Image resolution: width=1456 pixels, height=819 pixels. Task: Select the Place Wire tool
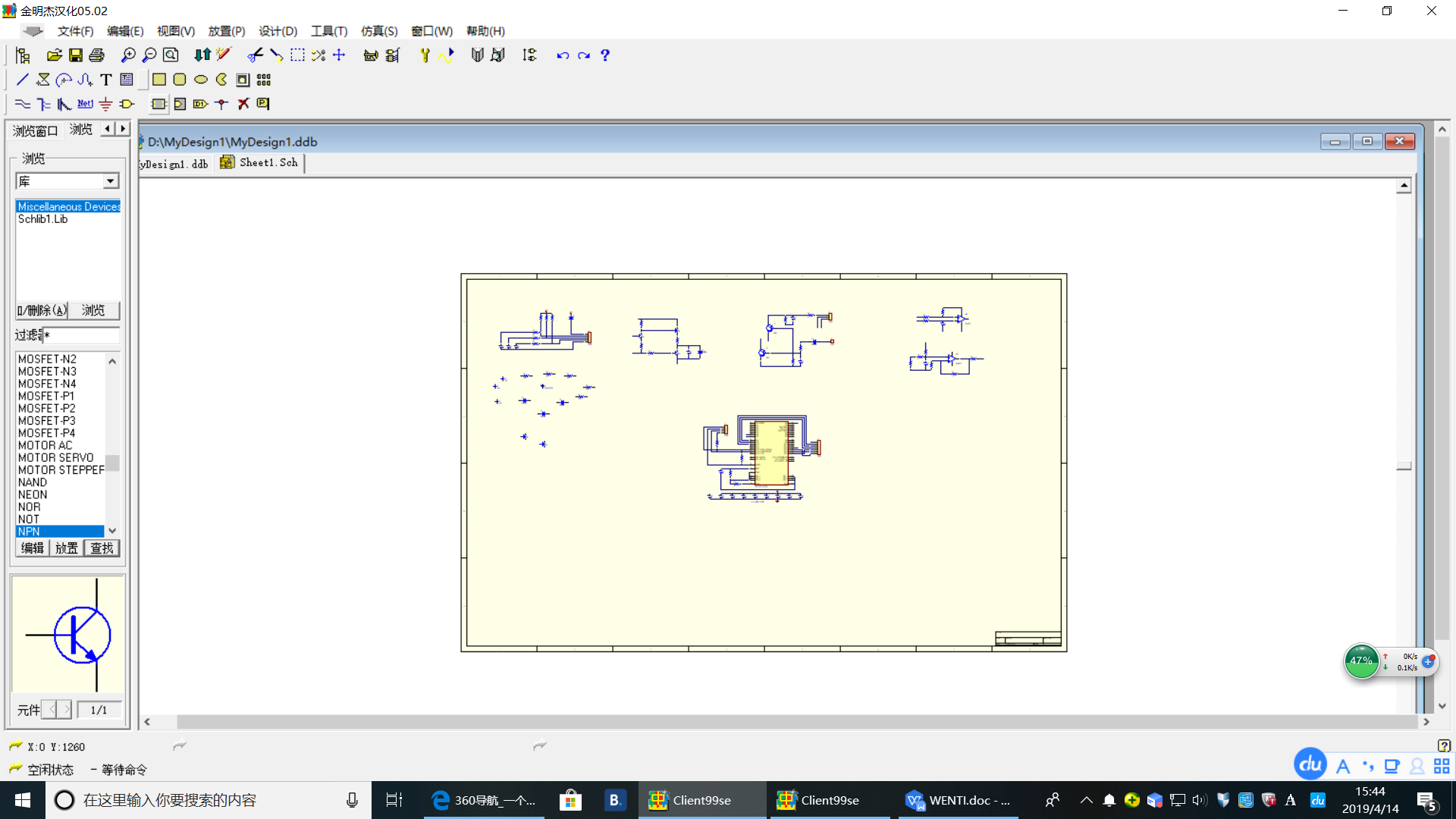pos(22,104)
